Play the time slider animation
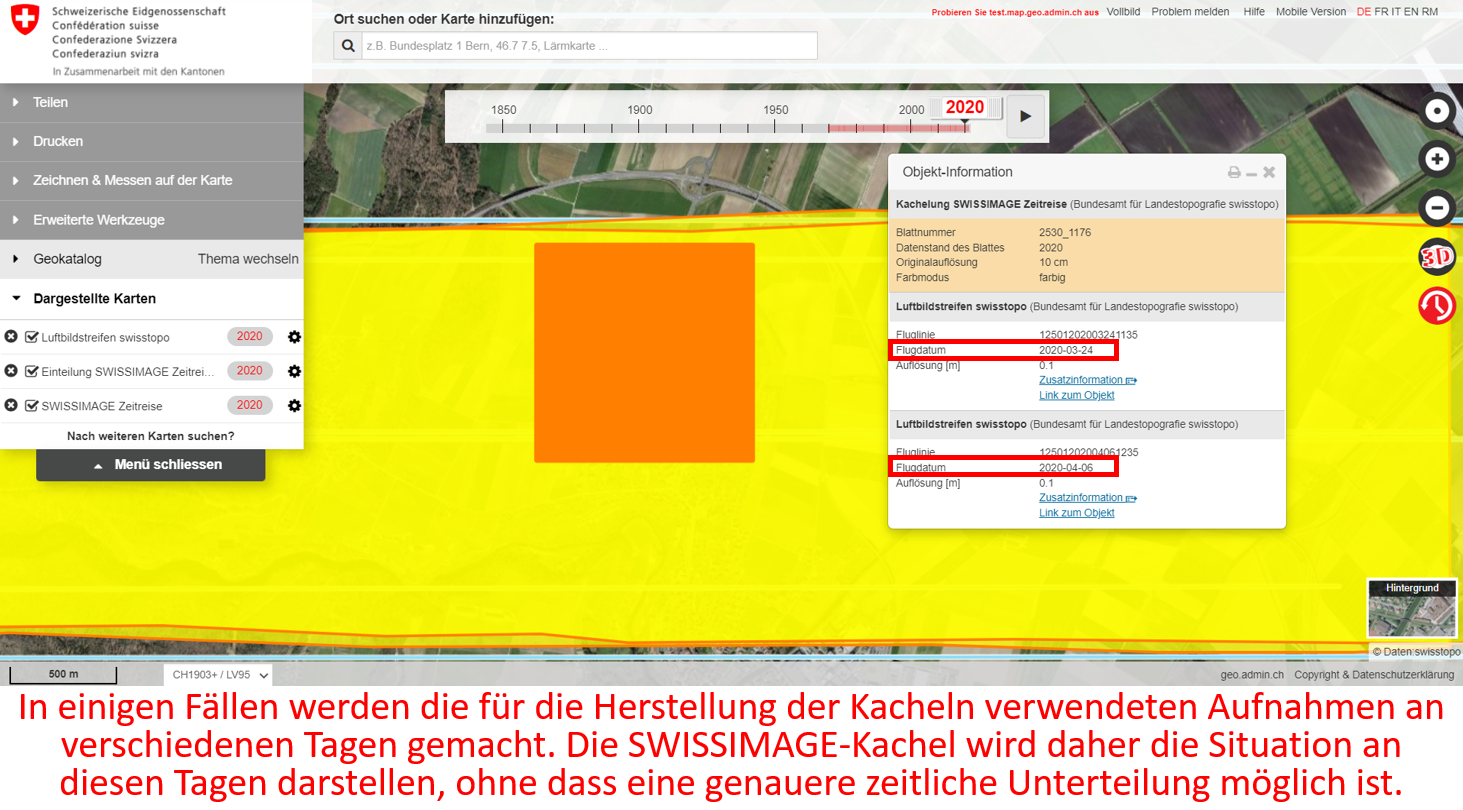Image resolution: width=1463 pixels, height=810 pixels. tap(1025, 116)
